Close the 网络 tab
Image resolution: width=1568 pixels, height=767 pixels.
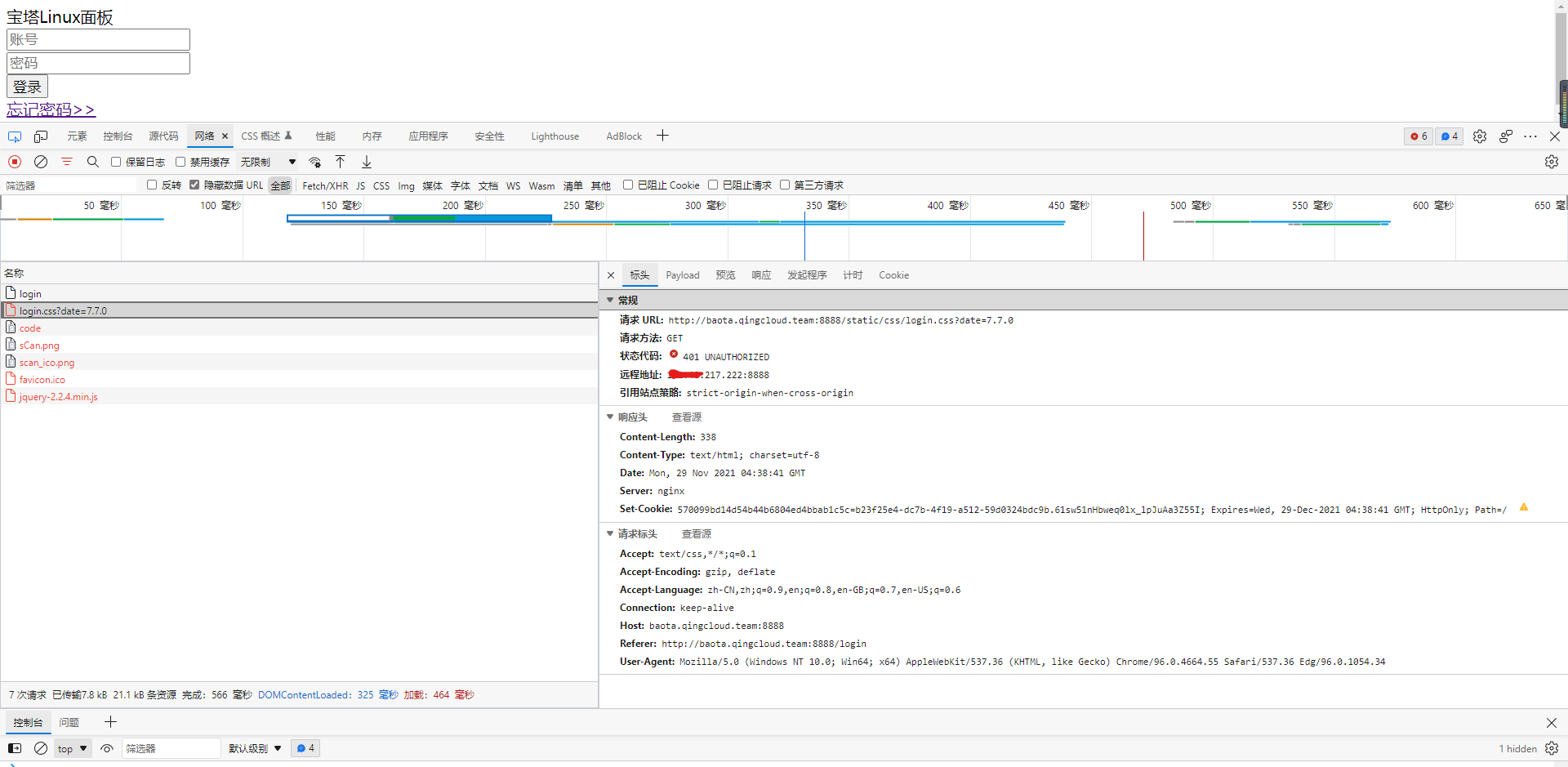coord(225,136)
